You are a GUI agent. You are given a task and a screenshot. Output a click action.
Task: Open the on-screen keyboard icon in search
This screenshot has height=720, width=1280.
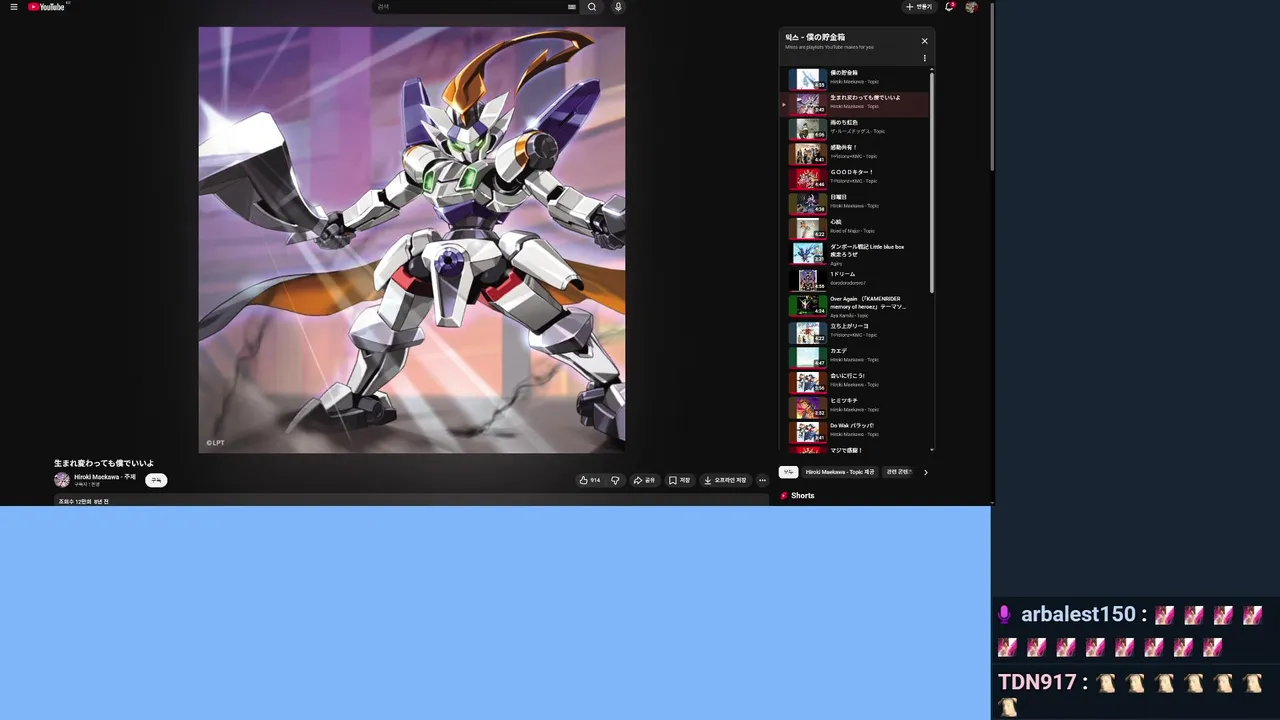572,7
